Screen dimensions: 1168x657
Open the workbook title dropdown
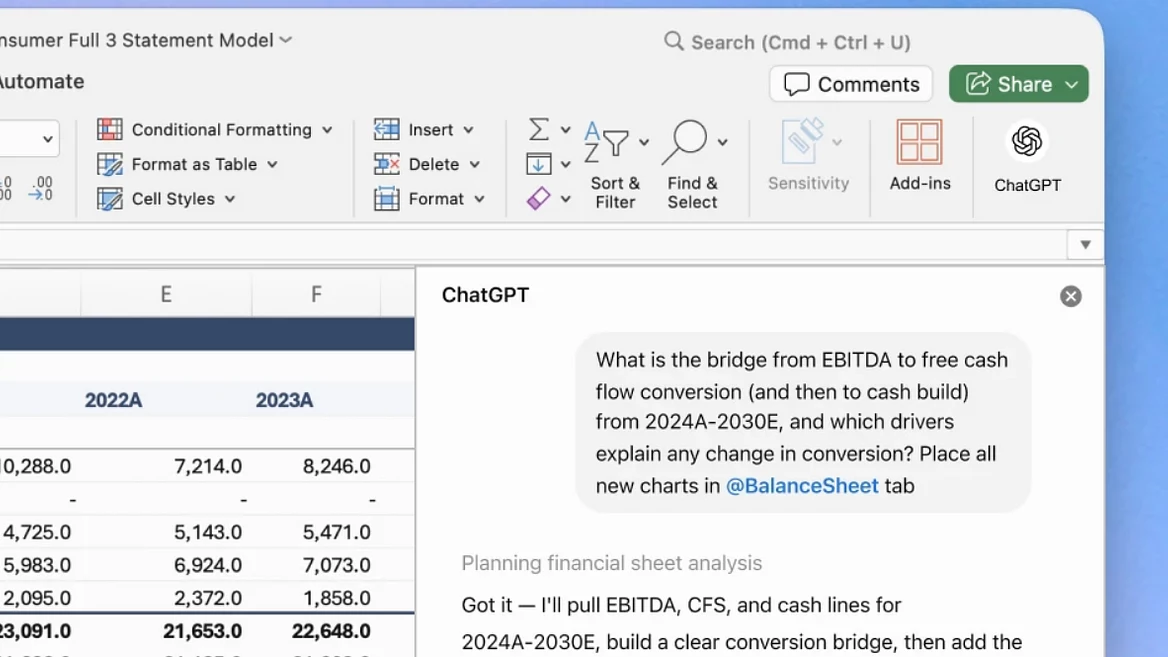[285, 40]
